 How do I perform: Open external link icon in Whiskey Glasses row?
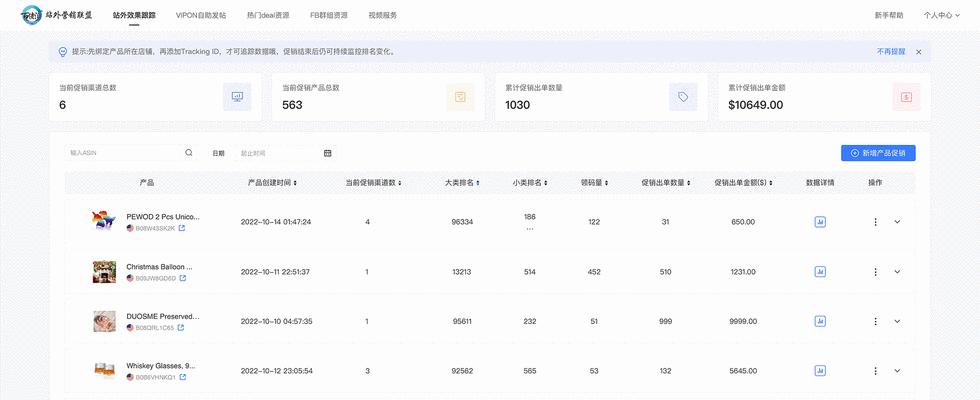tap(182, 377)
